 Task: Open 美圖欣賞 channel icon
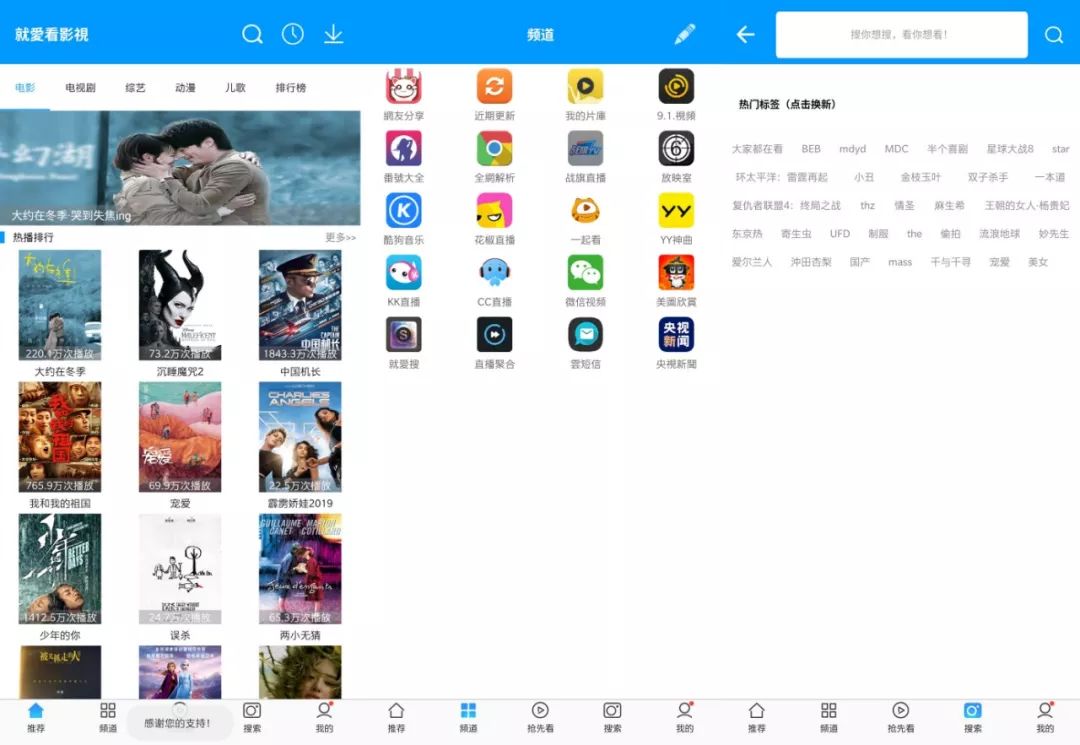(x=676, y=272)
